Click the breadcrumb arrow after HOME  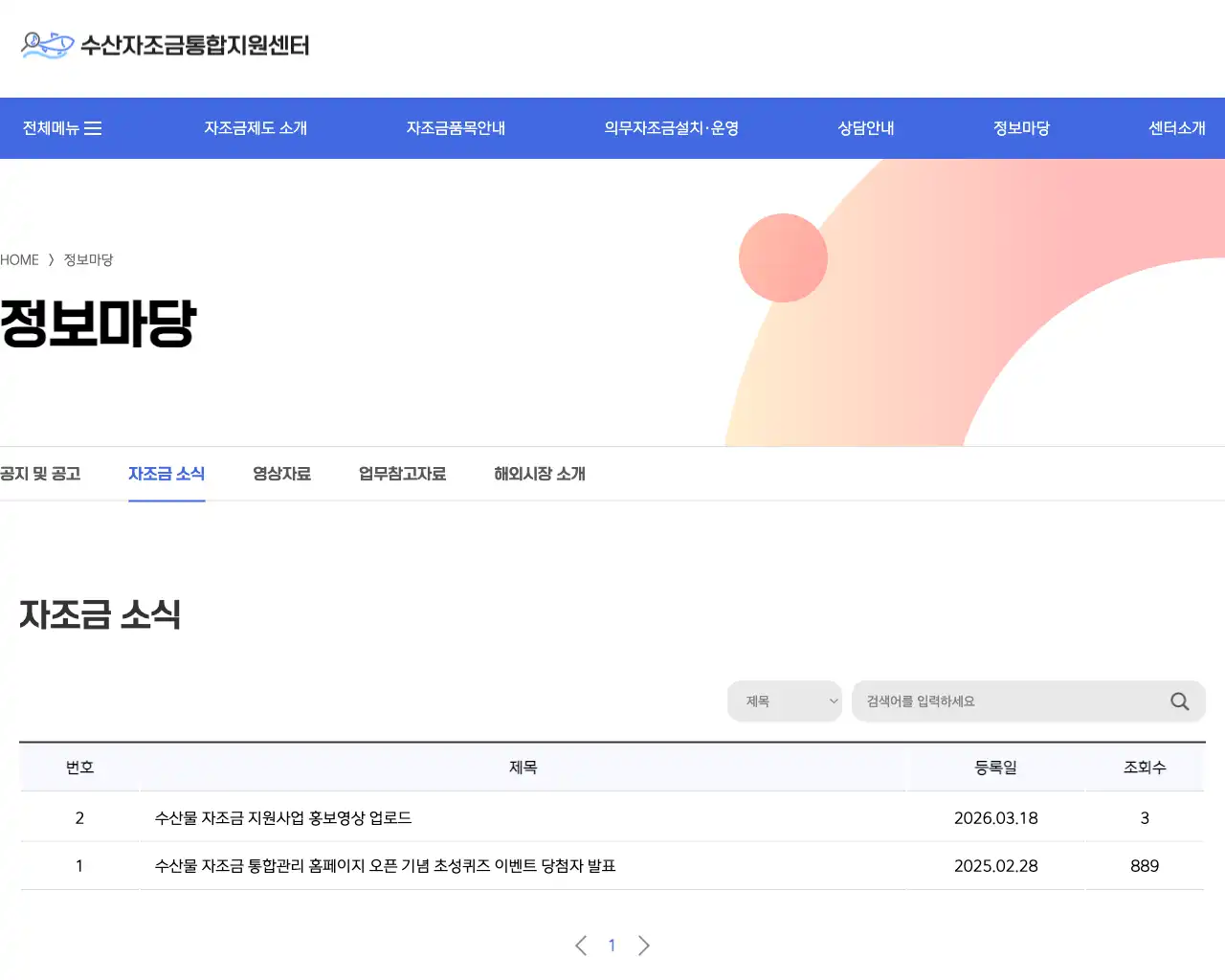50,259
